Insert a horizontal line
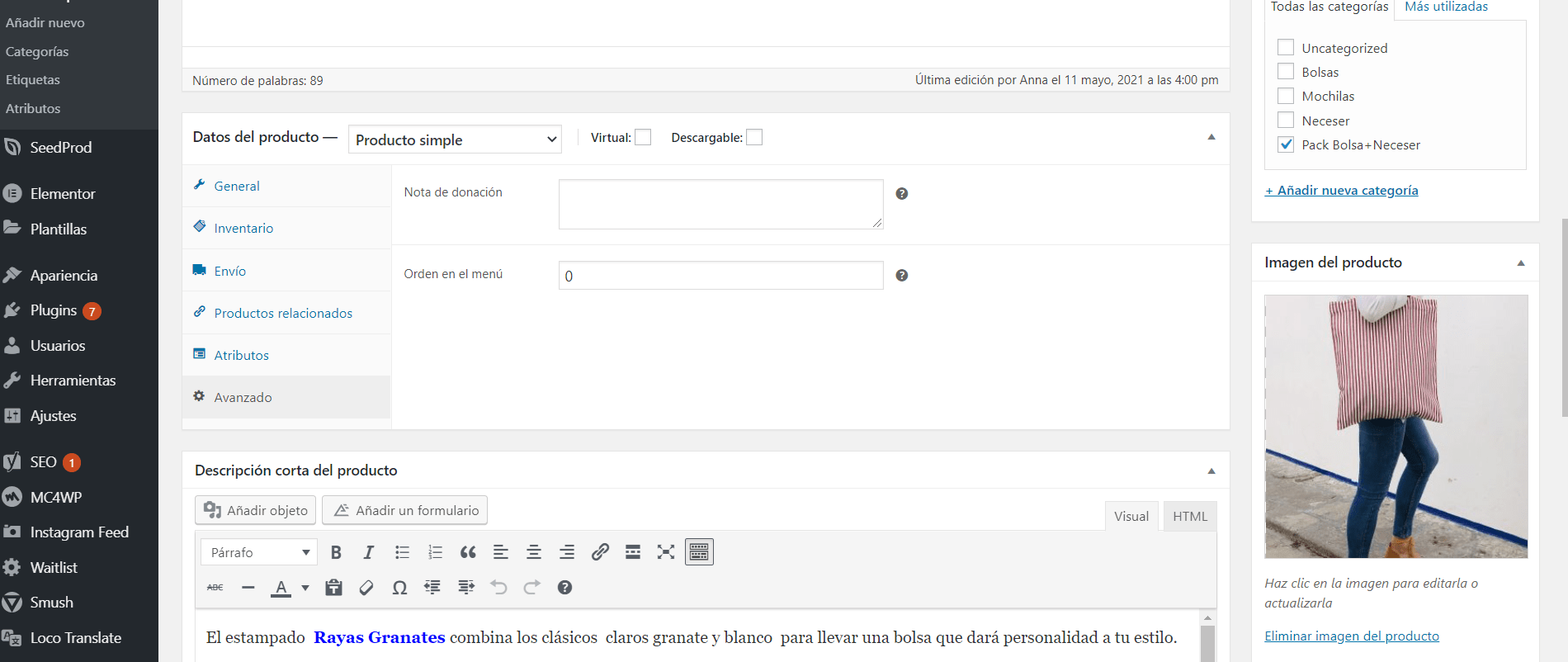 248,588
